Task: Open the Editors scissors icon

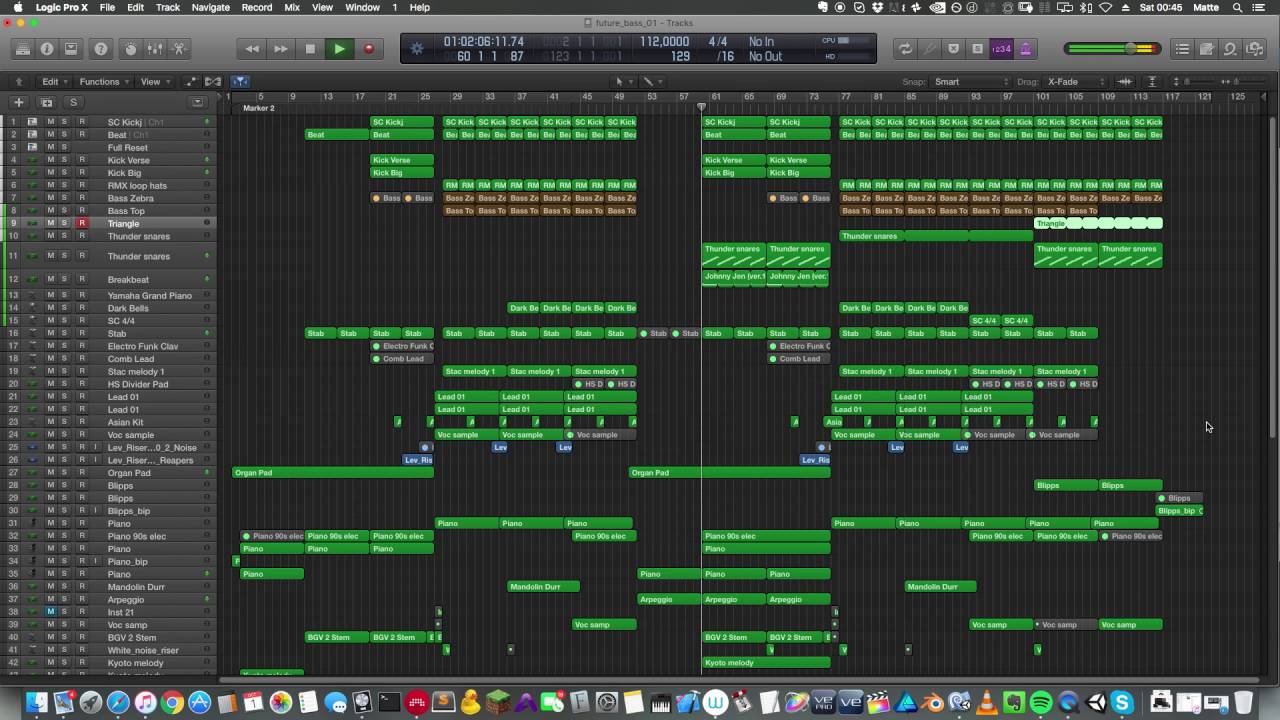Action: [179, 48]
